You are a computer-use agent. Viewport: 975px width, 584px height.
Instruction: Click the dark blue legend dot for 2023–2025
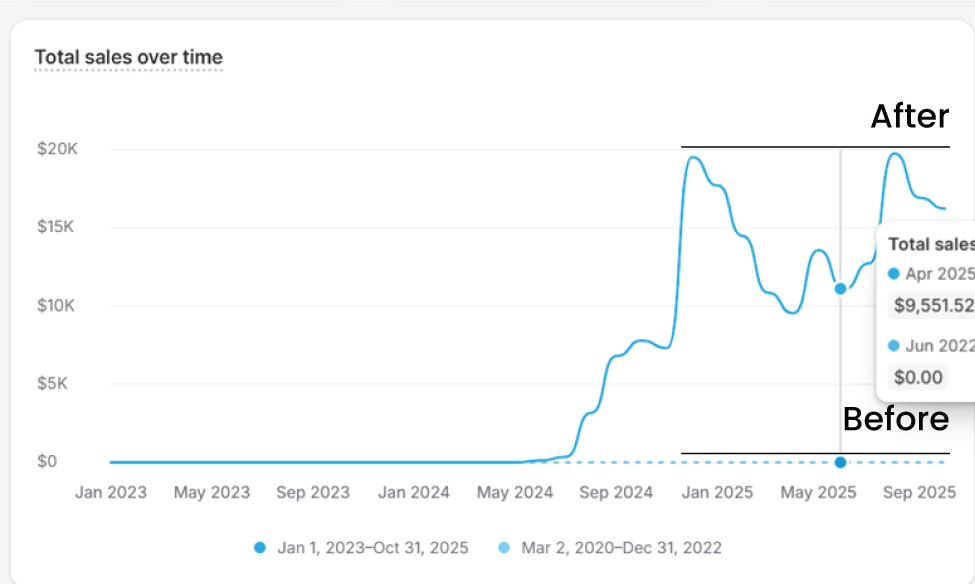click(260, 548)
